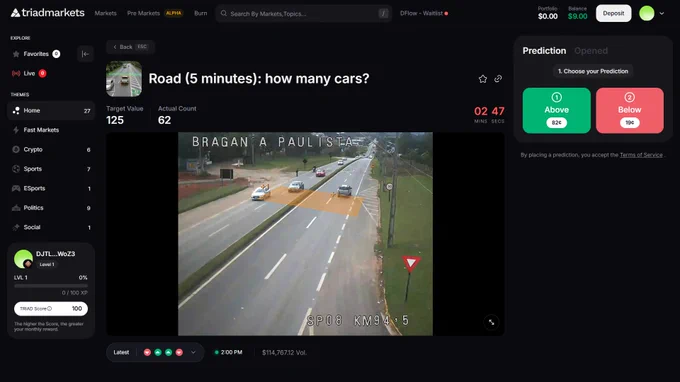Click the user profile card avatar

tap(23, 259)
